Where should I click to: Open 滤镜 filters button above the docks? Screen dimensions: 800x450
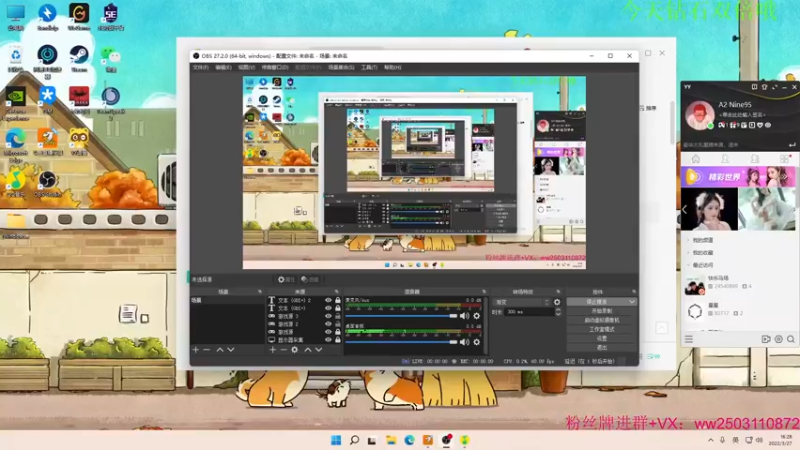[310, 280]
